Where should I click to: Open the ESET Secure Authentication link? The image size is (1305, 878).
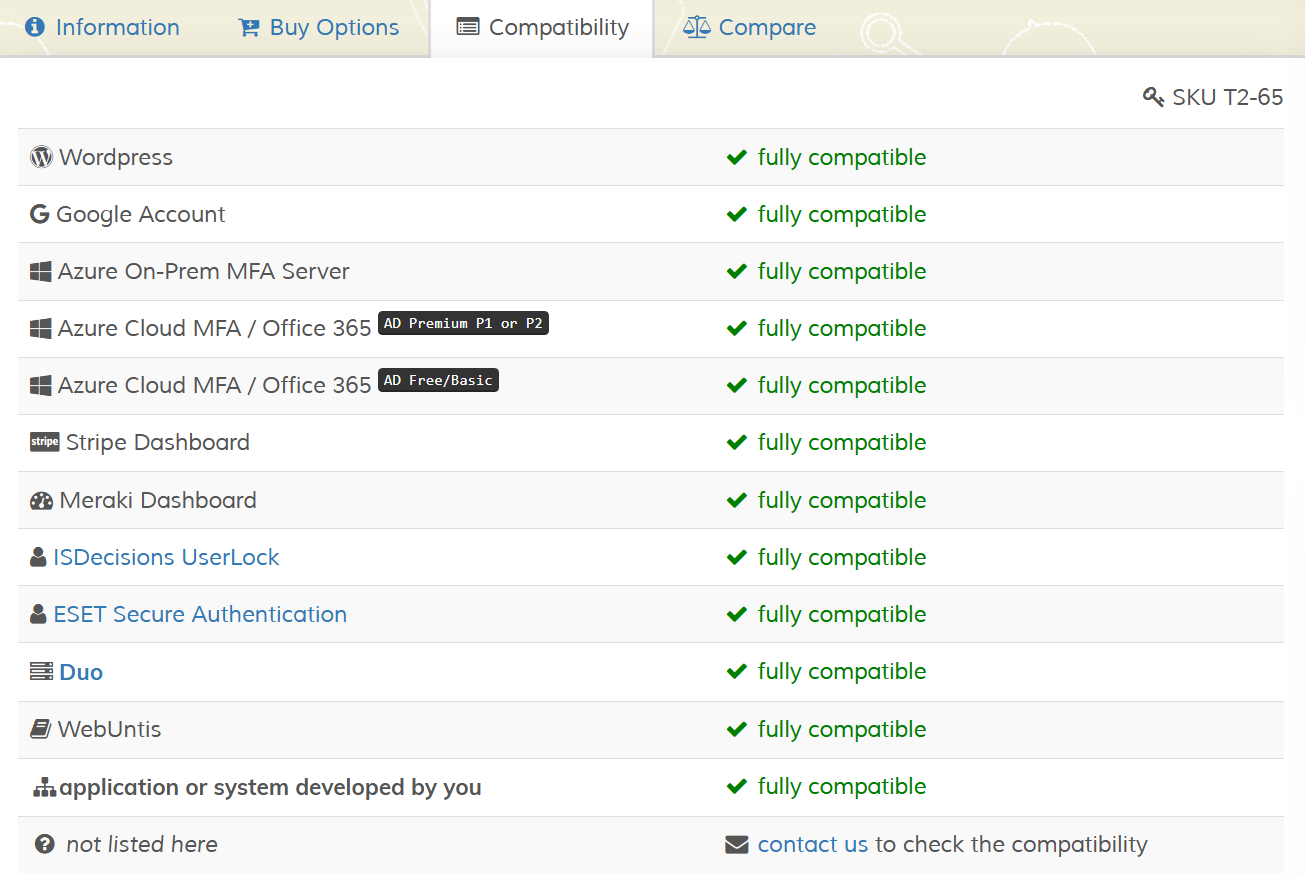[200, 614]
